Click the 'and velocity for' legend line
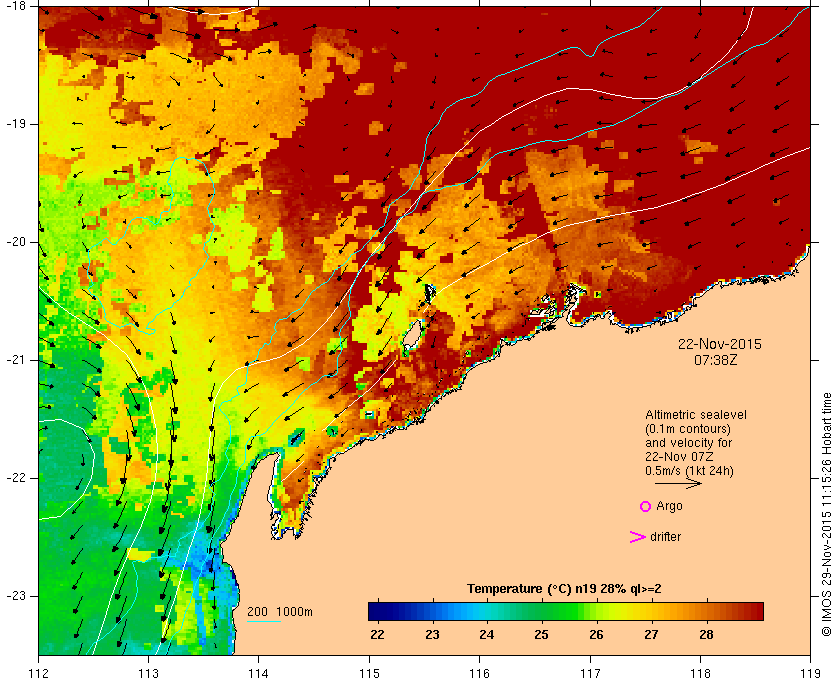Viewport: 840px width, 680px height. pos(688,443)
